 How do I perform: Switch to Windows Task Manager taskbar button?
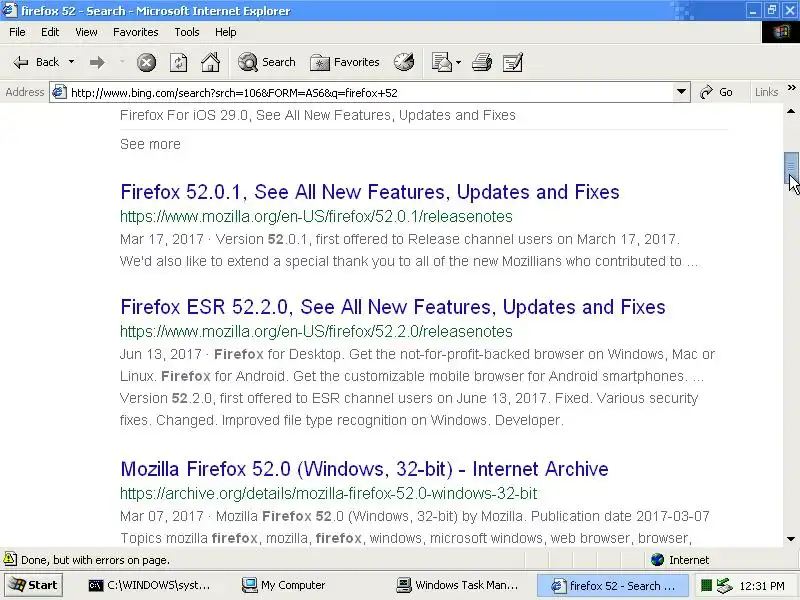(458, 585)
